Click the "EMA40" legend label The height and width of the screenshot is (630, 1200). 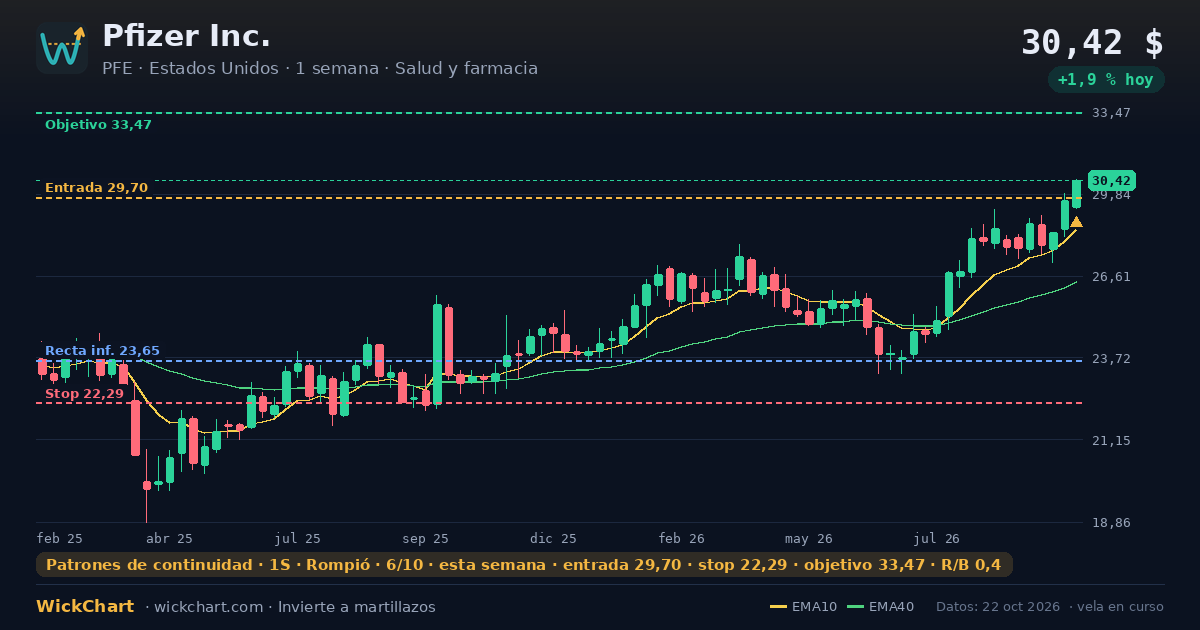click(891, 607)
